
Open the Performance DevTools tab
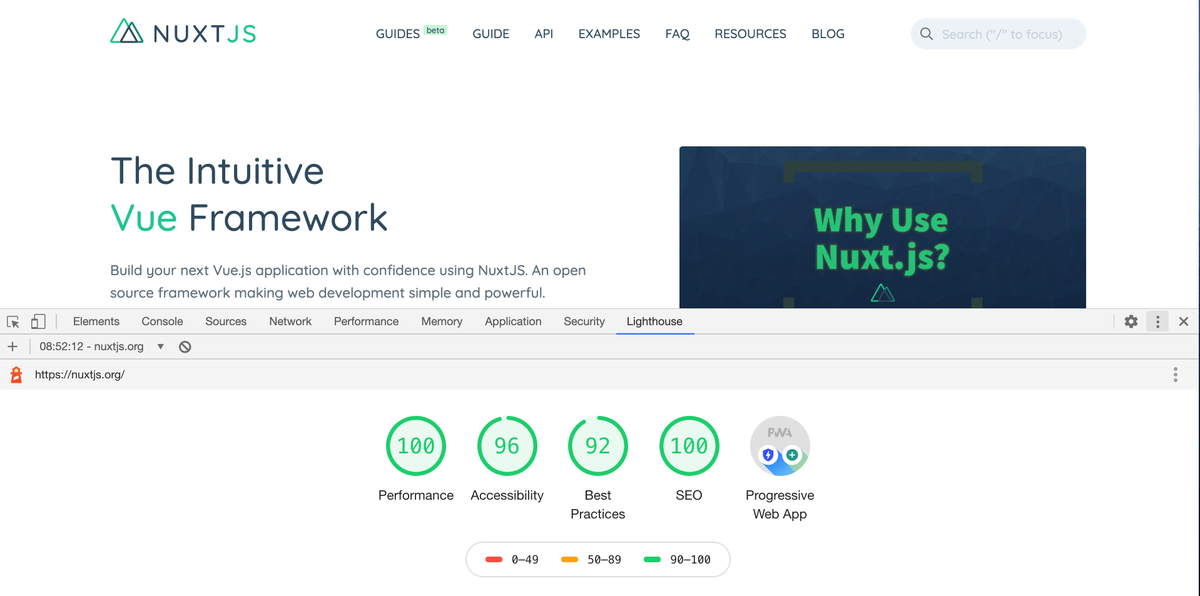click(366, 321)
